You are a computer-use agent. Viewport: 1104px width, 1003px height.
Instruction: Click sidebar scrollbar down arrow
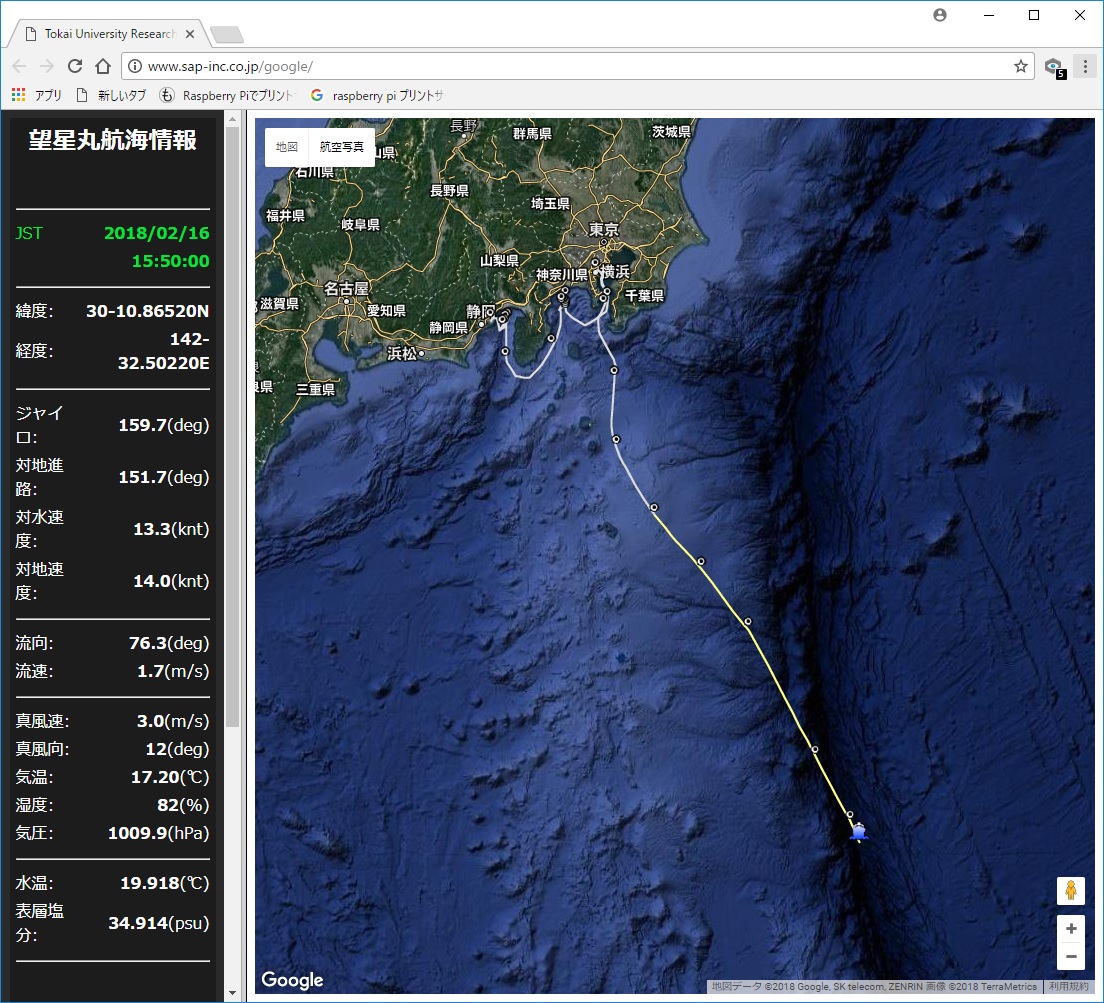232,993
